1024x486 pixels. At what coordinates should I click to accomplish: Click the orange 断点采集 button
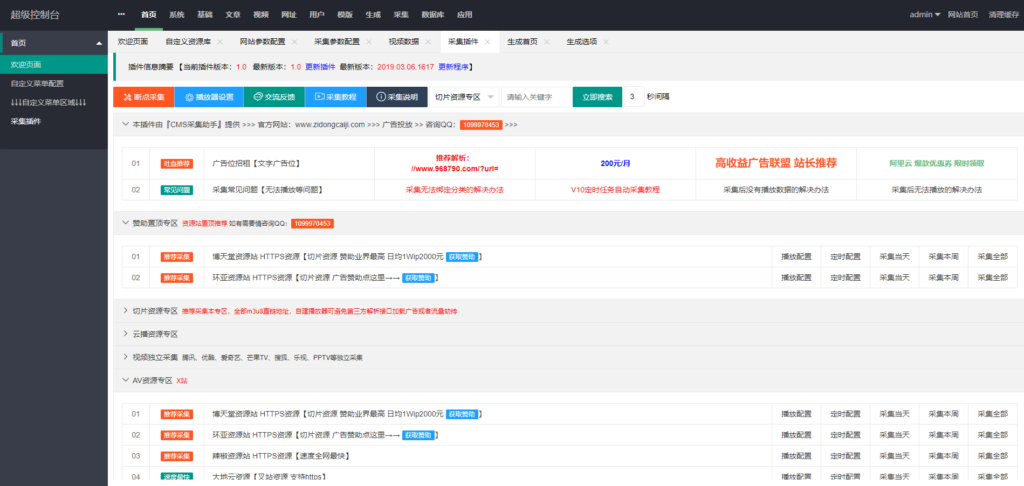click(143, 97)
